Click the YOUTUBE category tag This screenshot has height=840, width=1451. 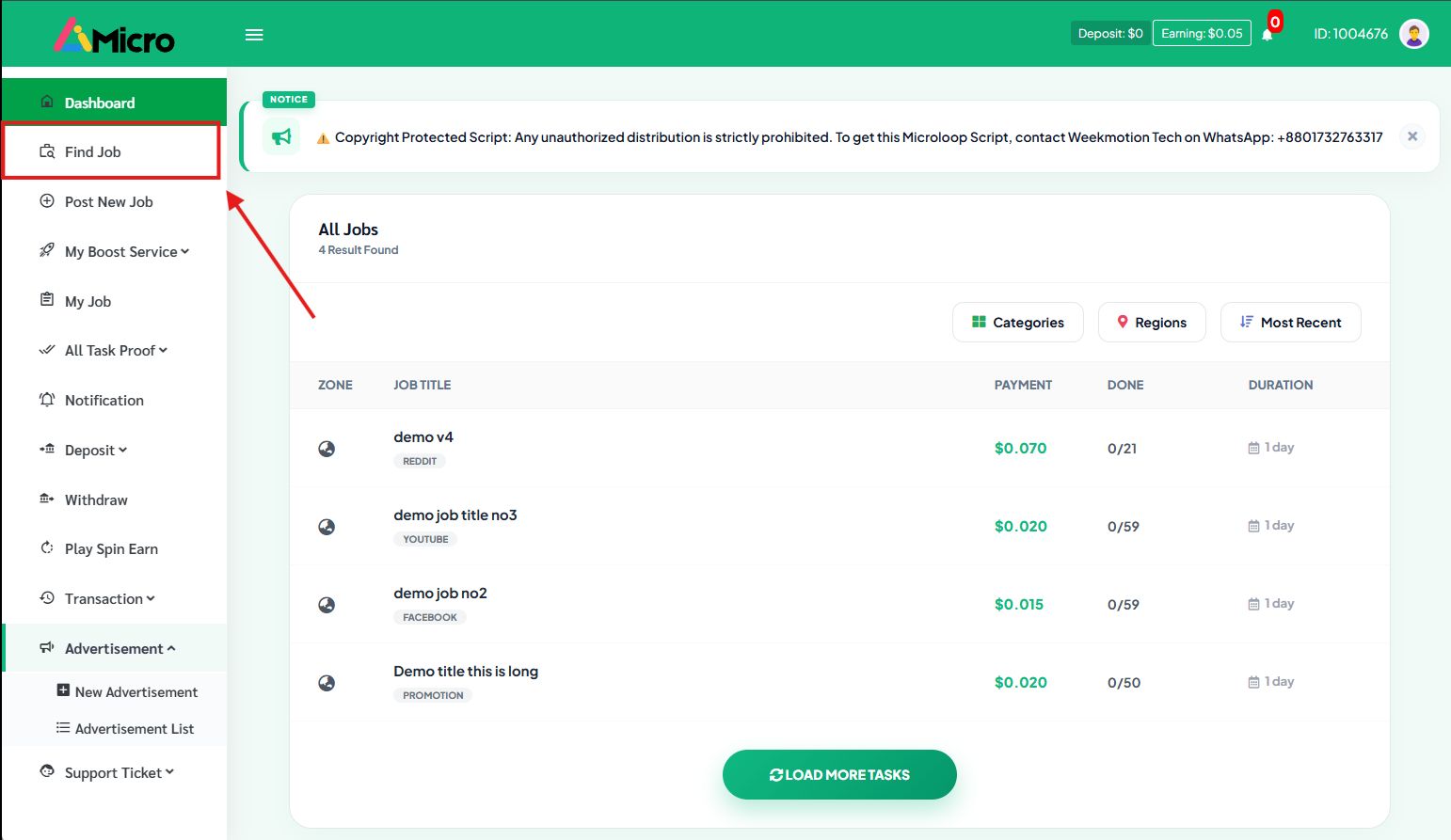(x=425, y=539)
